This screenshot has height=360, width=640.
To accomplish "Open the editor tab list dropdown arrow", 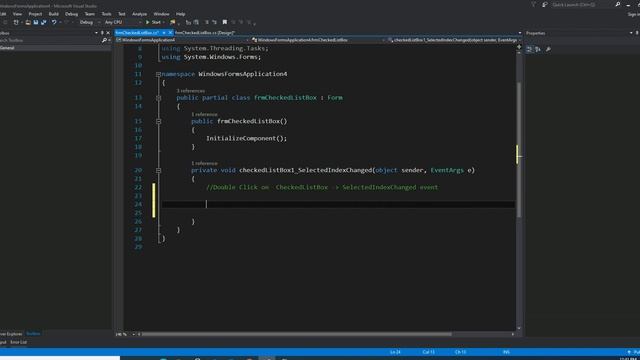I will point(520,33).
